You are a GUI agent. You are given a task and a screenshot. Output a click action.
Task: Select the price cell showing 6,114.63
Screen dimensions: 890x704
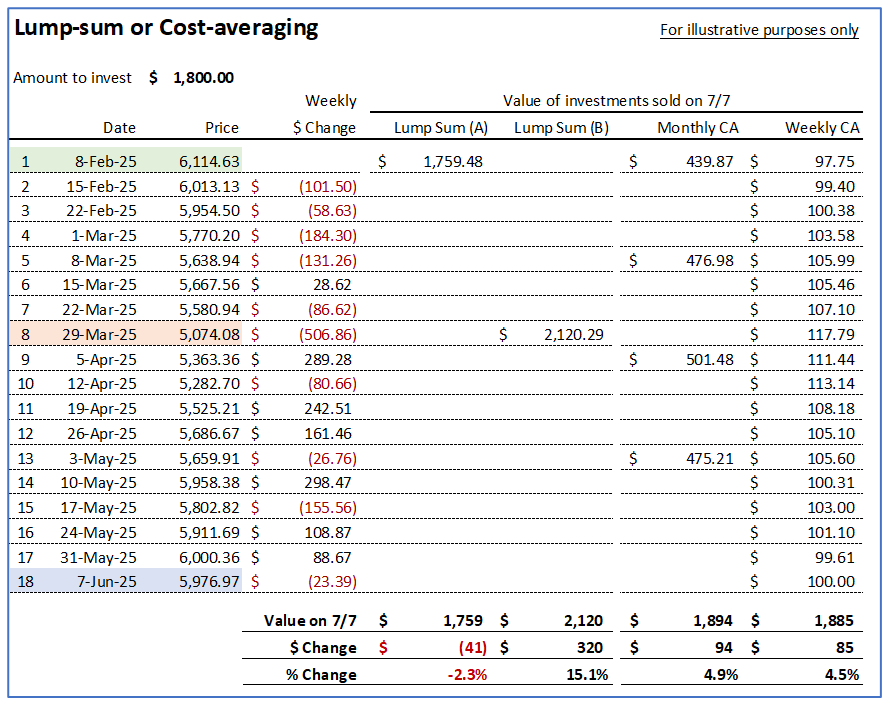209,160
